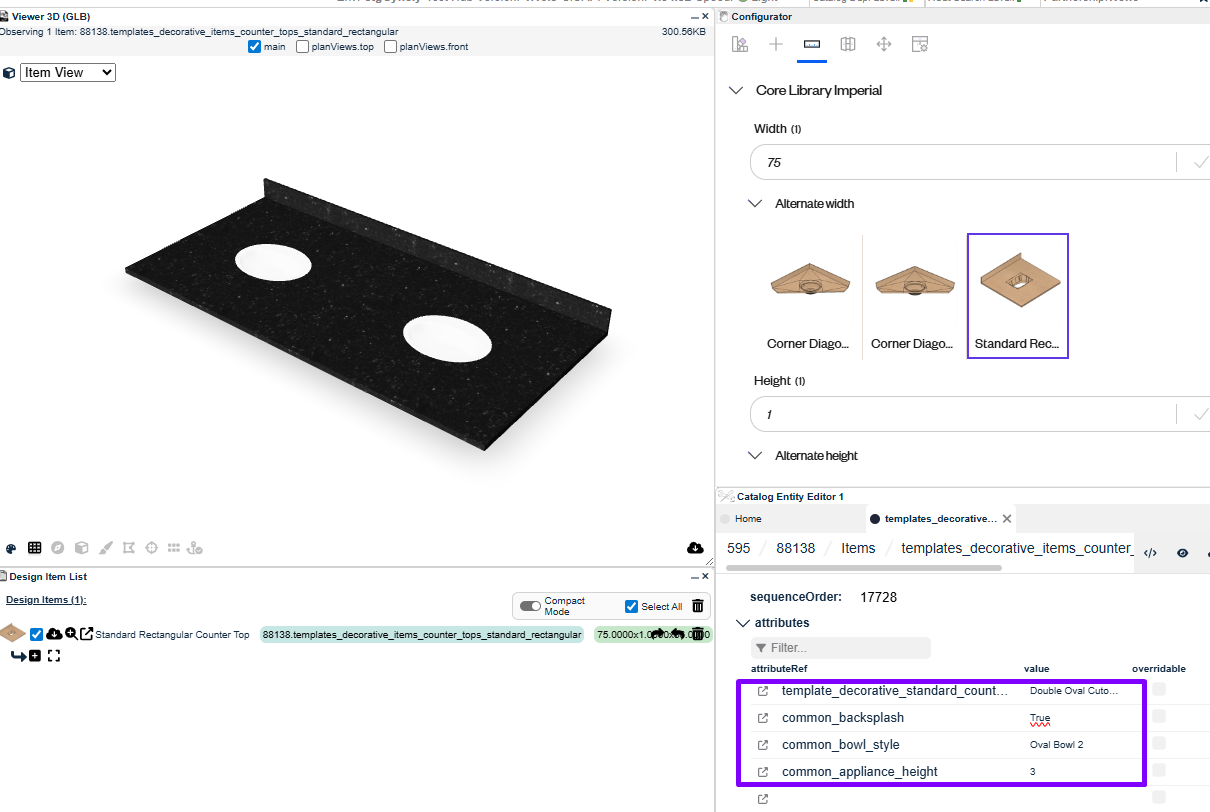
Task: Click the 595 breadcrumb
Action: 739,548
